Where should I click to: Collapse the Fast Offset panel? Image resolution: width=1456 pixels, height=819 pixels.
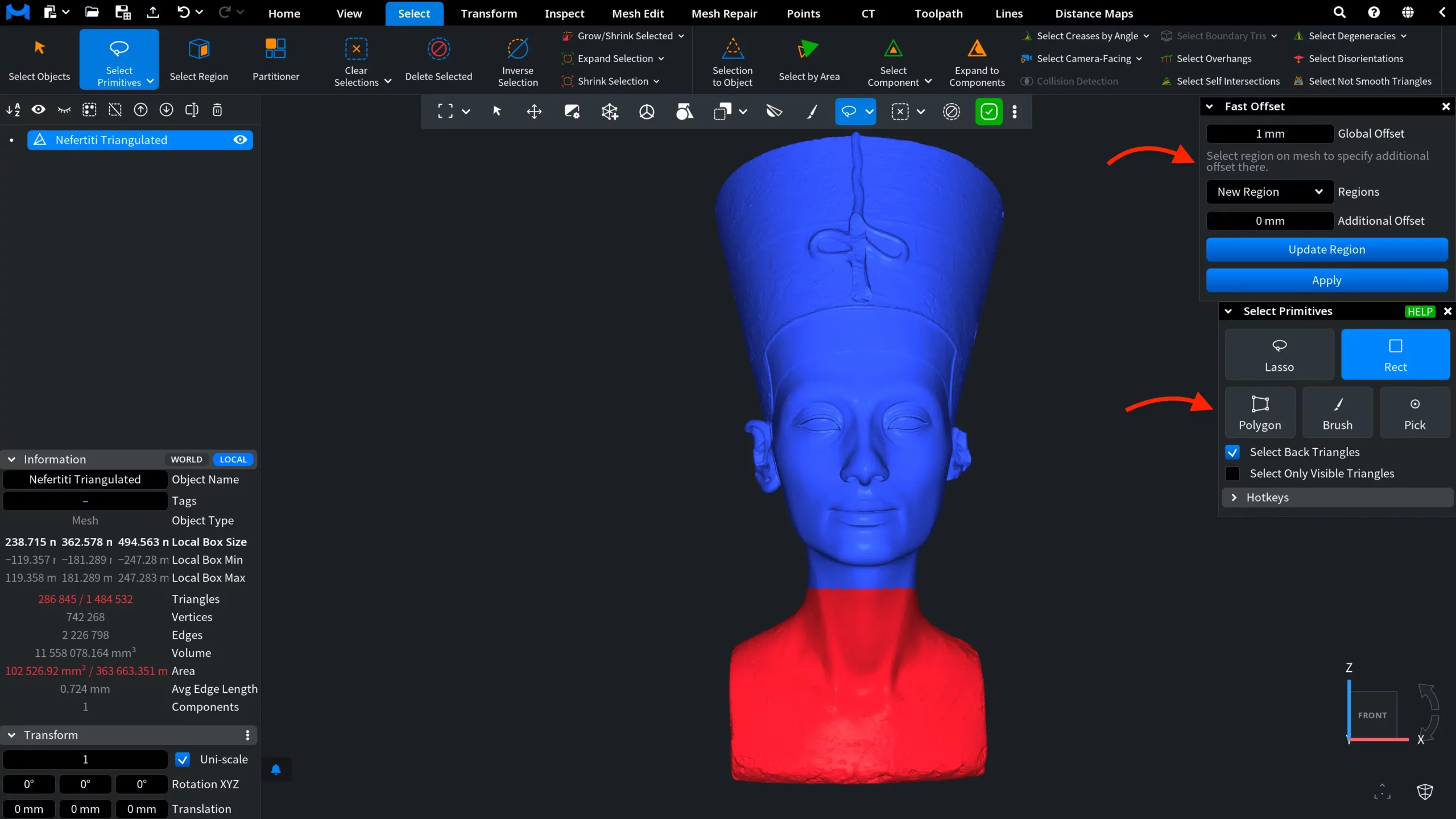pos(1210,106)
